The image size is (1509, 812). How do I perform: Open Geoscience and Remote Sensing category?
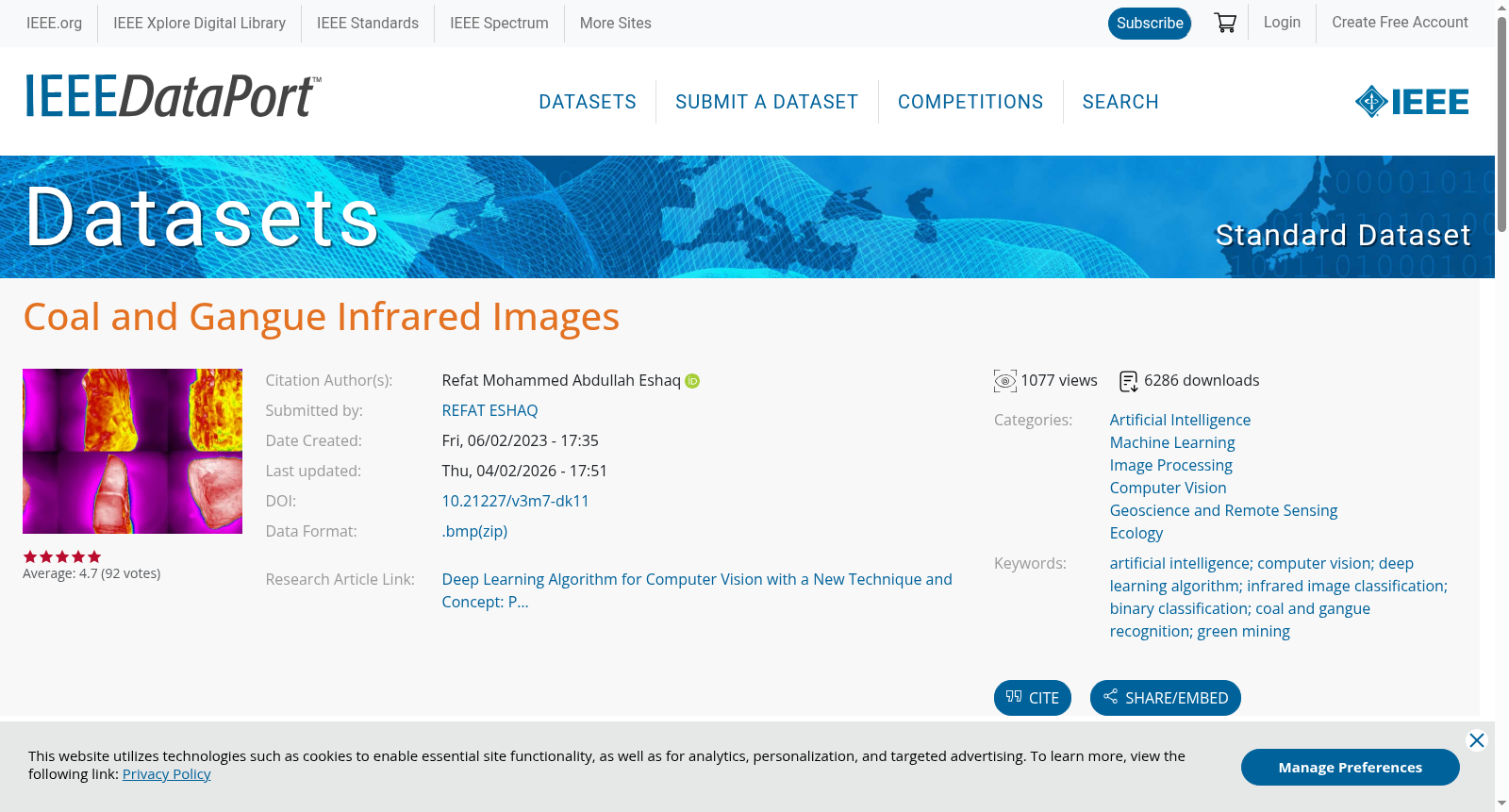pyautogui.click(x=1223, y=510)
